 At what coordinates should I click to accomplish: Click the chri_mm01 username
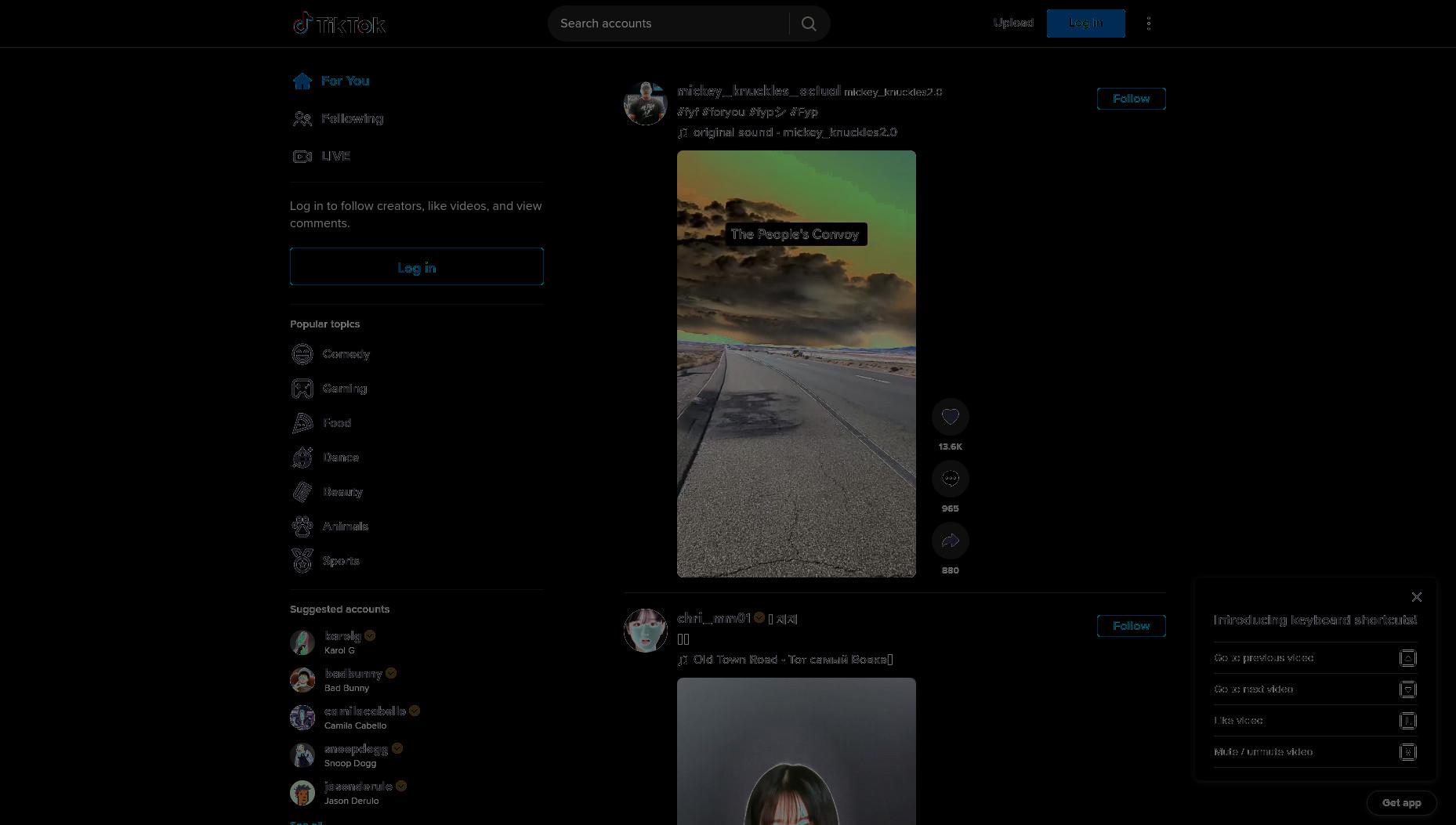coord(714,618)
